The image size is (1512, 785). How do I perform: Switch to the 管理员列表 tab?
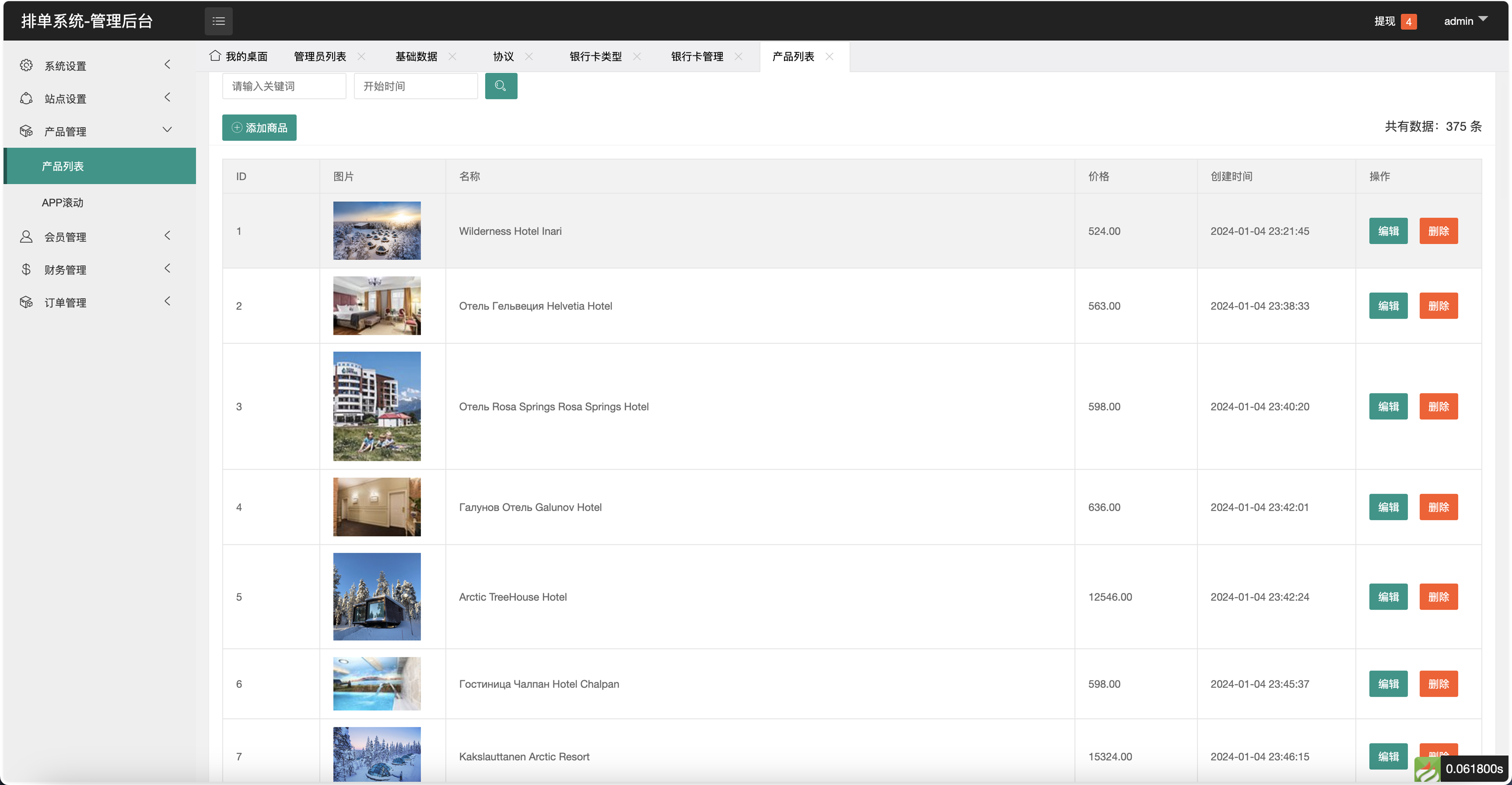[320, 56]
